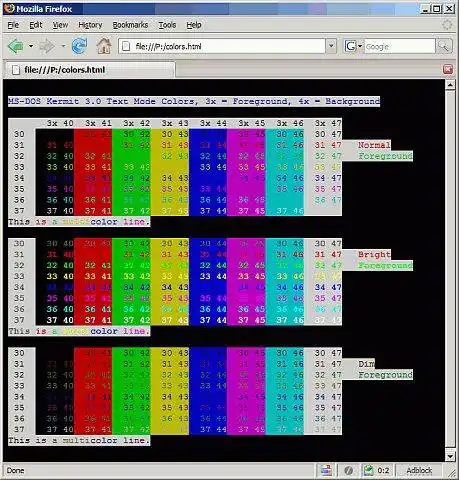Open the Edit menu

coord(36,25)
